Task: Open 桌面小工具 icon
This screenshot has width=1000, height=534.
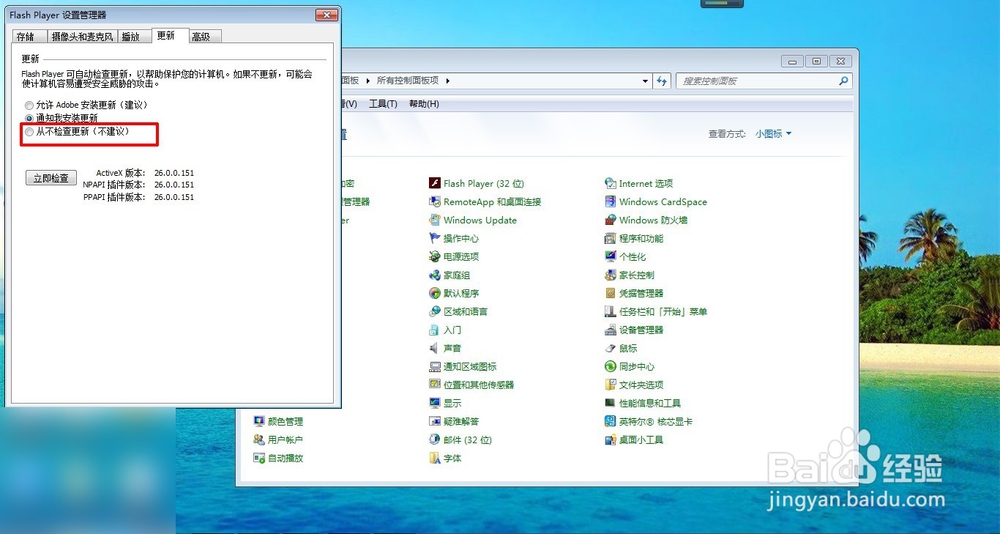Action: (x=610, y=440)
